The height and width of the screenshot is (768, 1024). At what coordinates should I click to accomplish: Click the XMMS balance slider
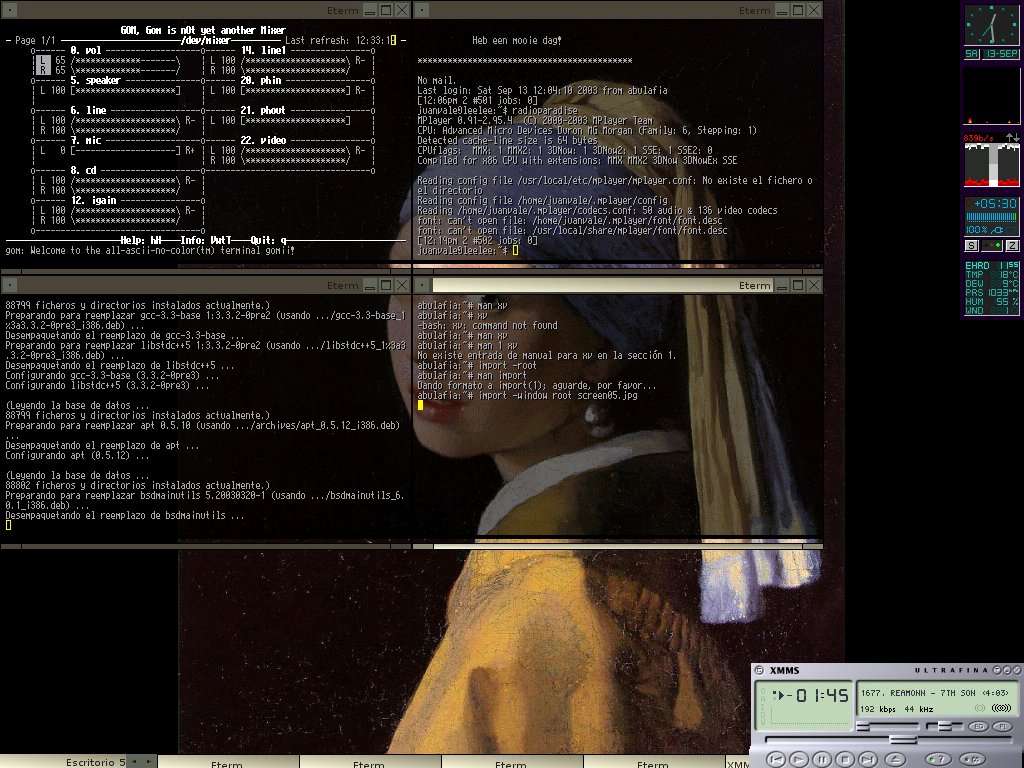click(x=945, y=726)
